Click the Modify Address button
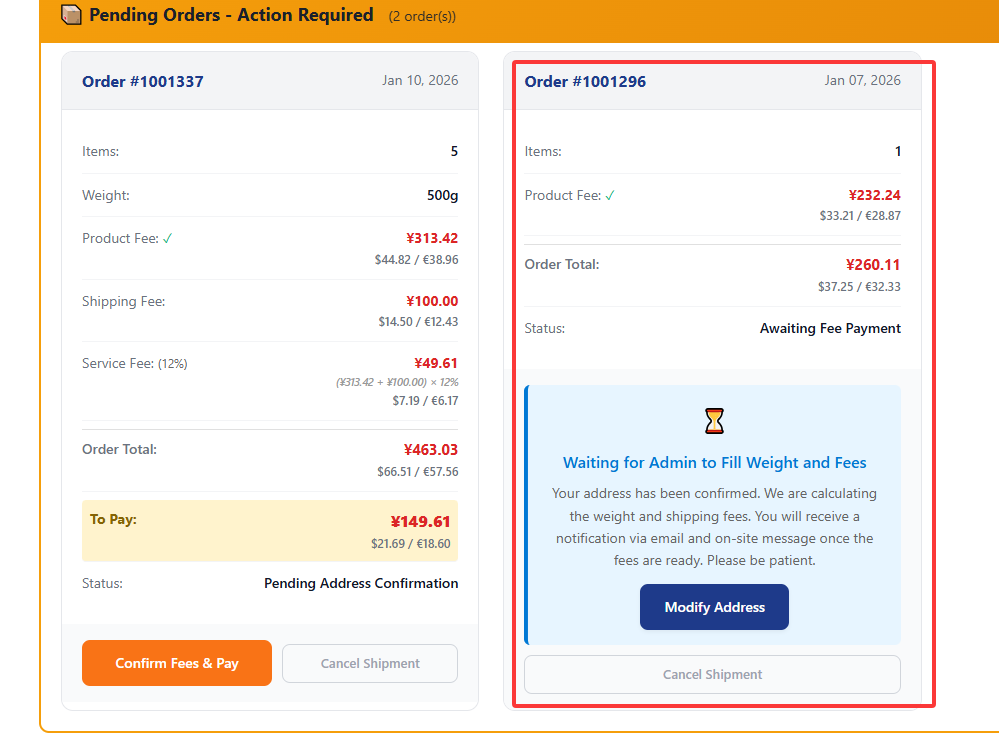The width and height of the screenshot is (999, 755). click(x=714, y=607)
